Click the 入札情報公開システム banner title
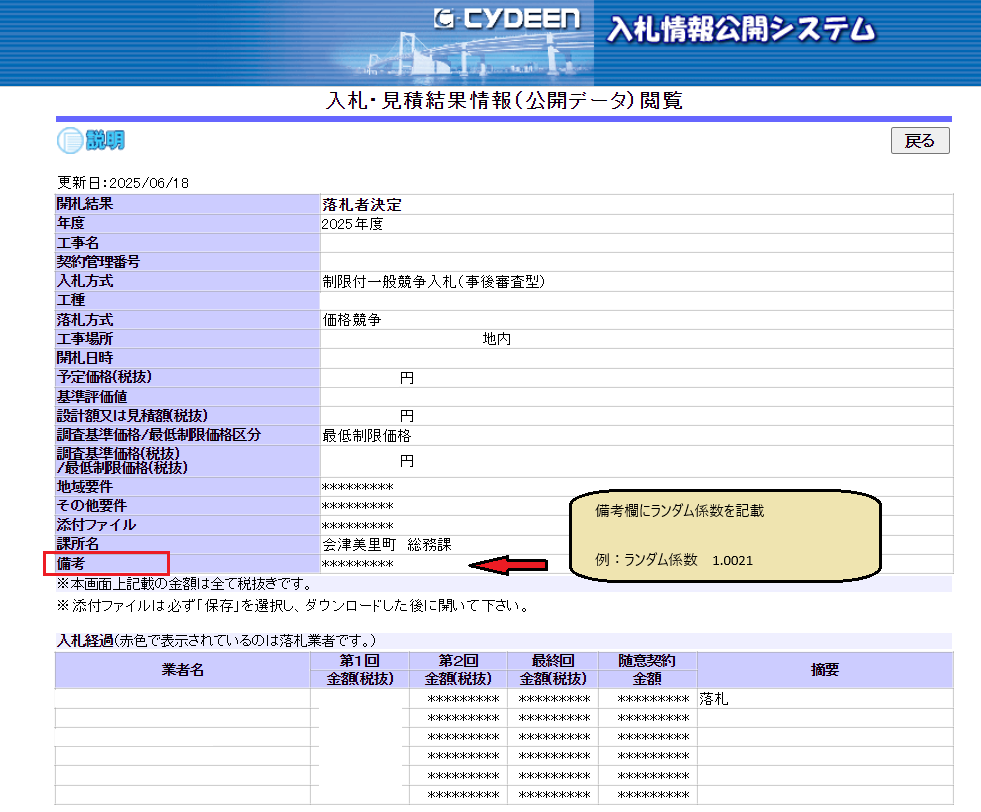 point(740,29)
